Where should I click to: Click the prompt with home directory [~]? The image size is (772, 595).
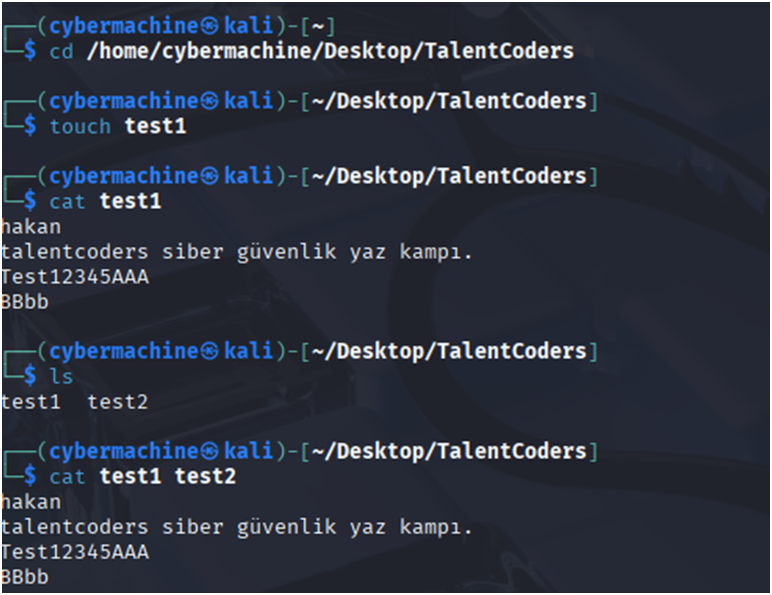coord(170,26)
